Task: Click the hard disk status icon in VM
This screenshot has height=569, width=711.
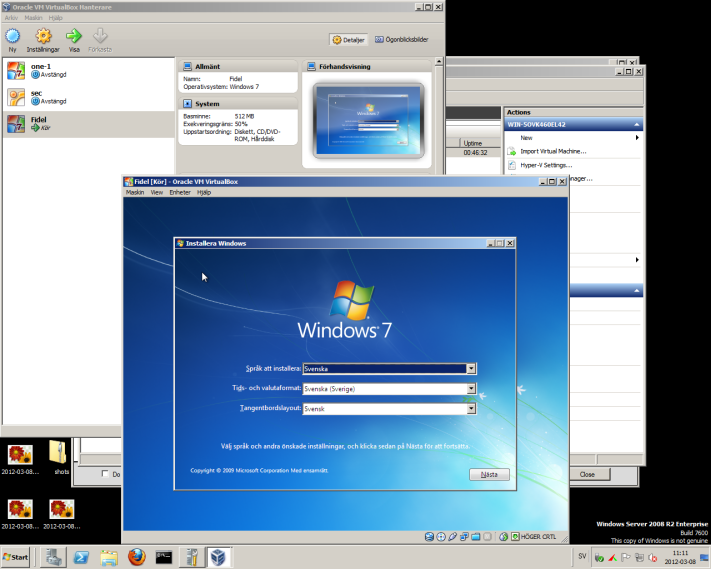Action: coord(429,537)
